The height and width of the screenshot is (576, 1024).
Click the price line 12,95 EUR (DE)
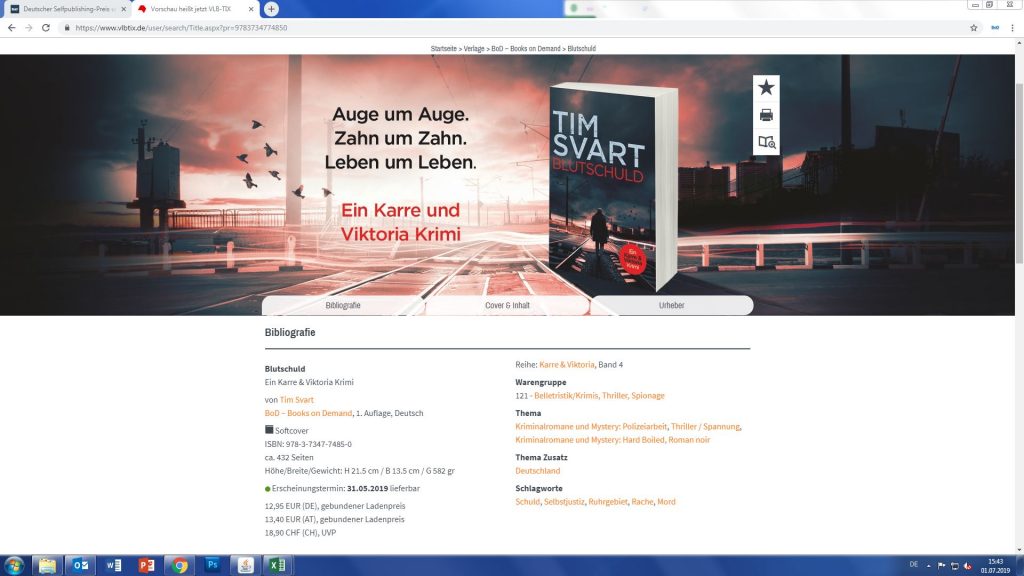coord(335,506)
